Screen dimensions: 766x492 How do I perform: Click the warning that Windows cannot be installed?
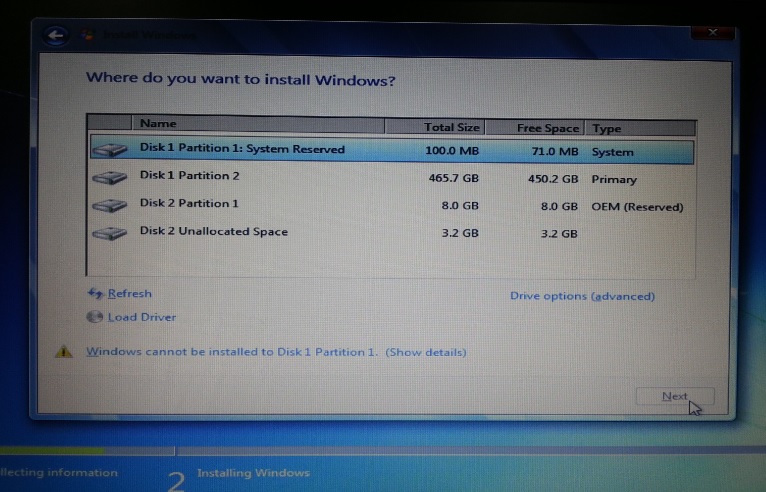[232, 352]
